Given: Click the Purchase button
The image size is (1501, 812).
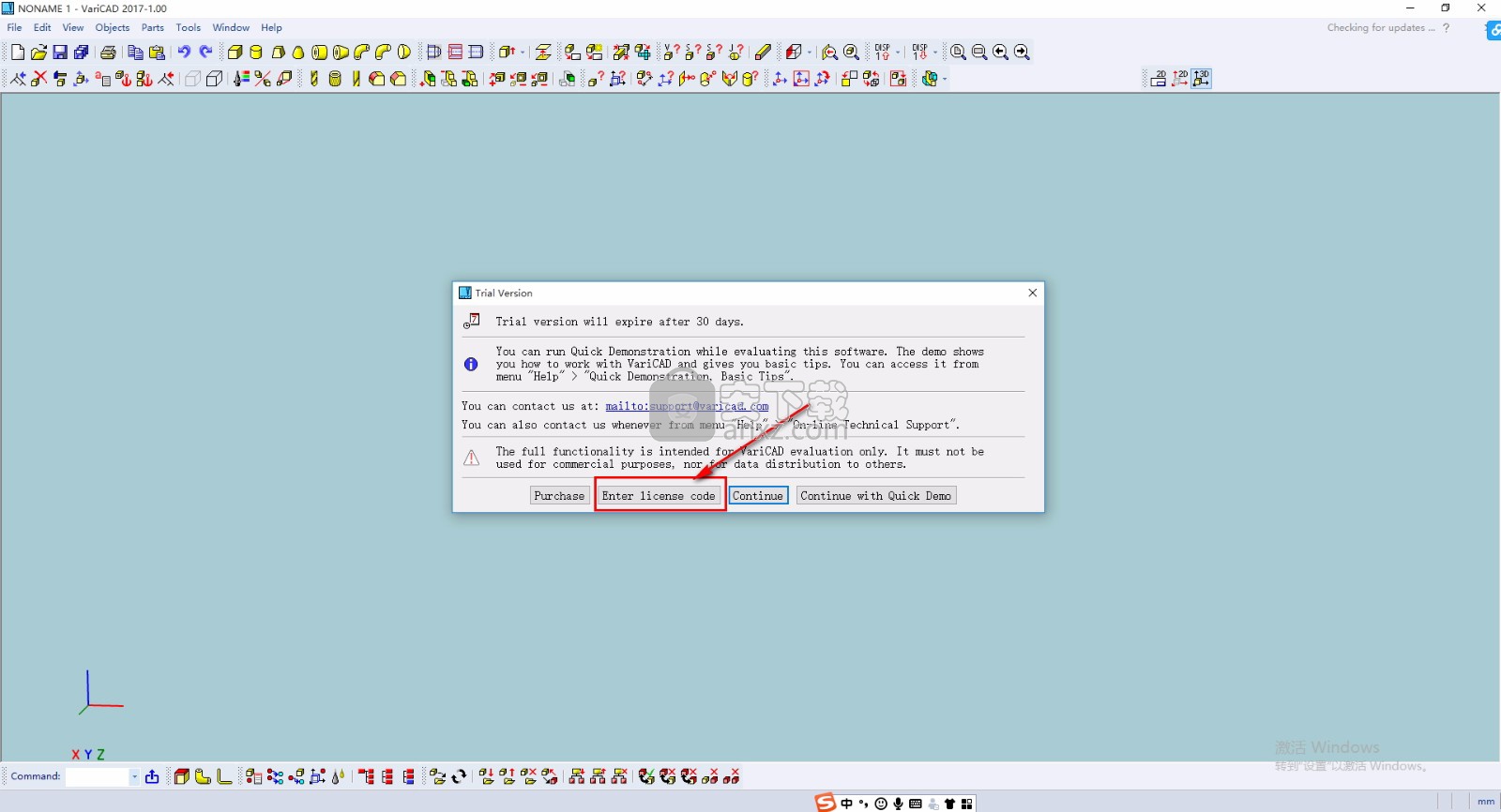Looking at the screenshot, I should 559,496.
